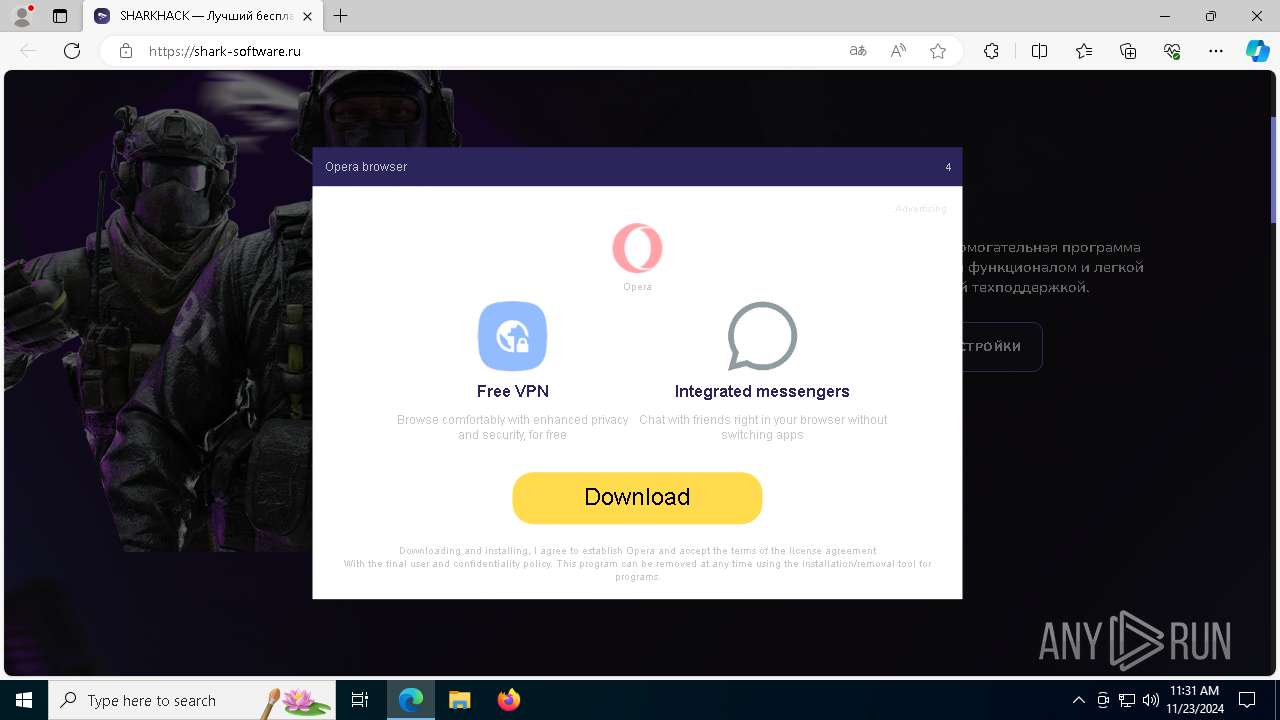
Task: Add this page to favorites star
Action: [938, 51]
